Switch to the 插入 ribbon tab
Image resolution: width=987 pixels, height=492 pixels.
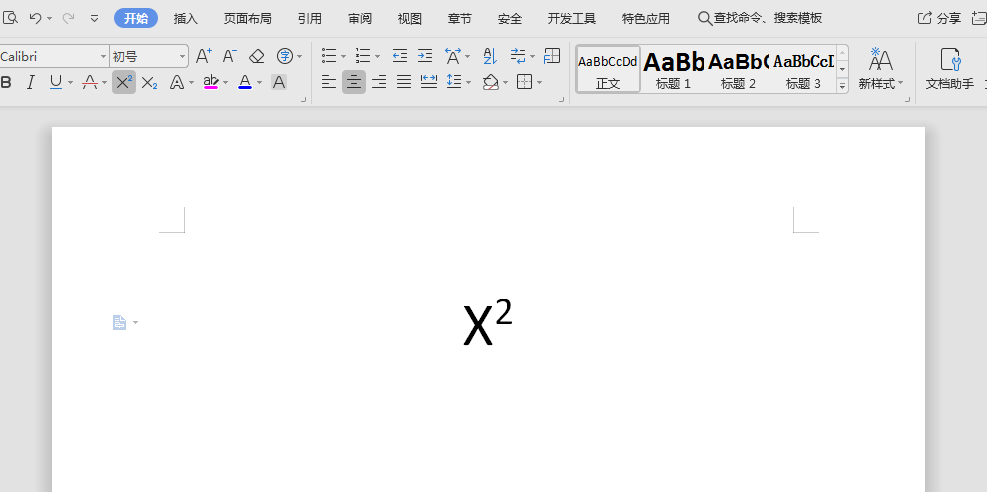[x=186, y=18]
